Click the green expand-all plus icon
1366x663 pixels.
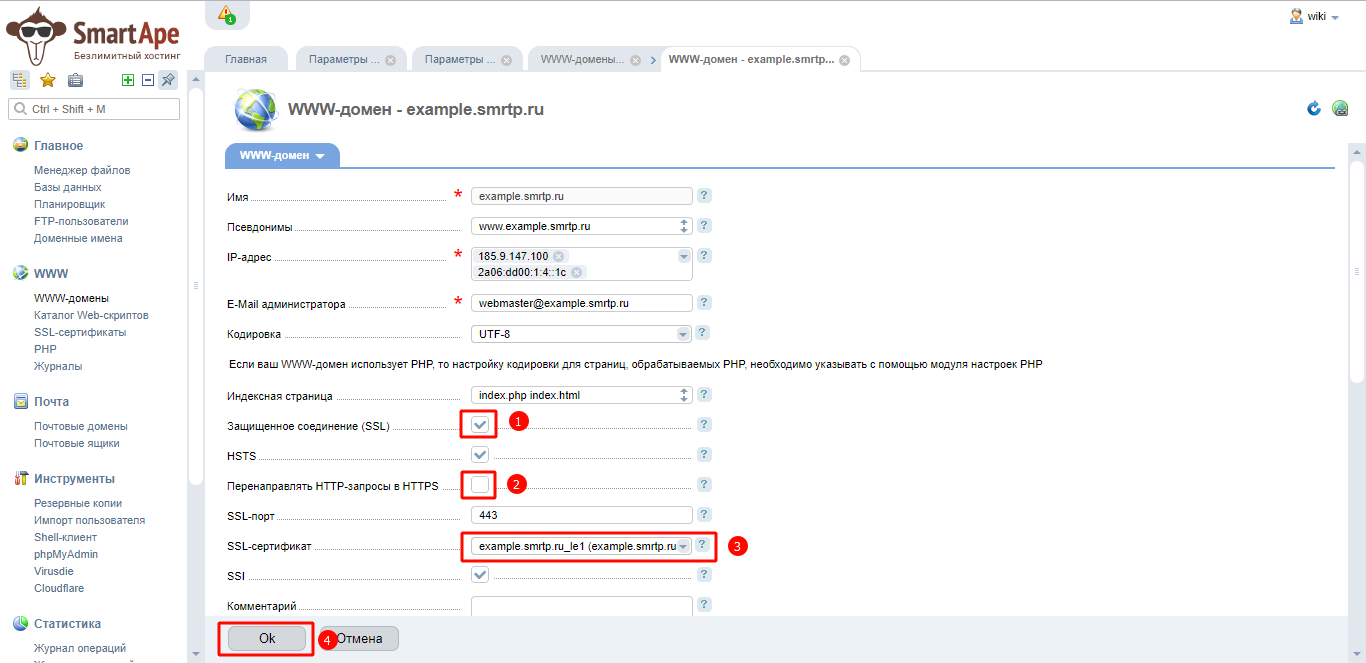pos(127,80)
